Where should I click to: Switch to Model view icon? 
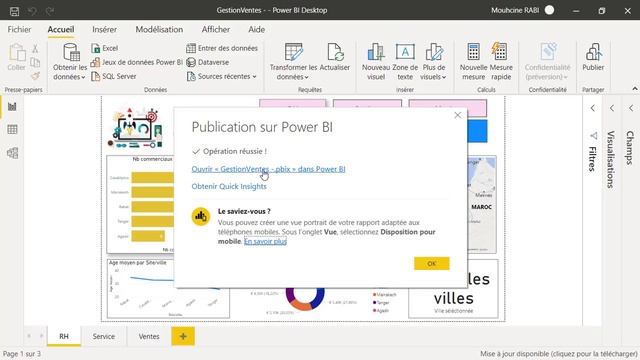tap(12, 153)
